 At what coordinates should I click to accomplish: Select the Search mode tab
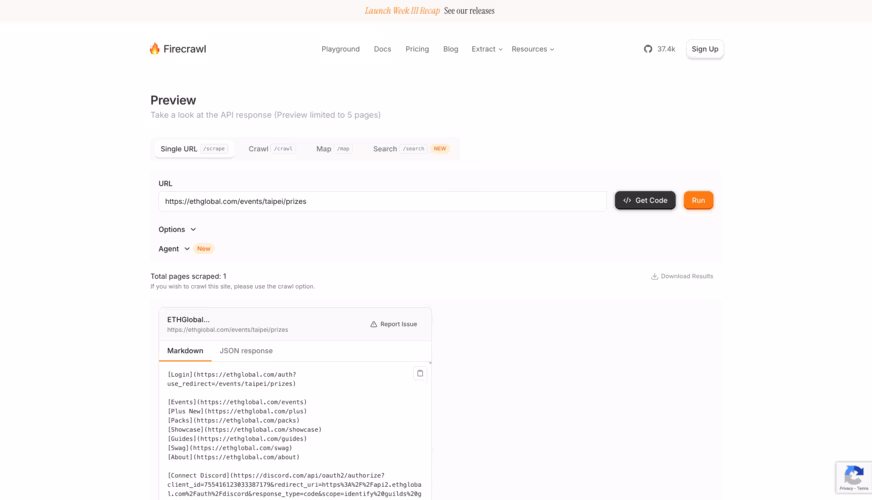click(x=410, y=149)
